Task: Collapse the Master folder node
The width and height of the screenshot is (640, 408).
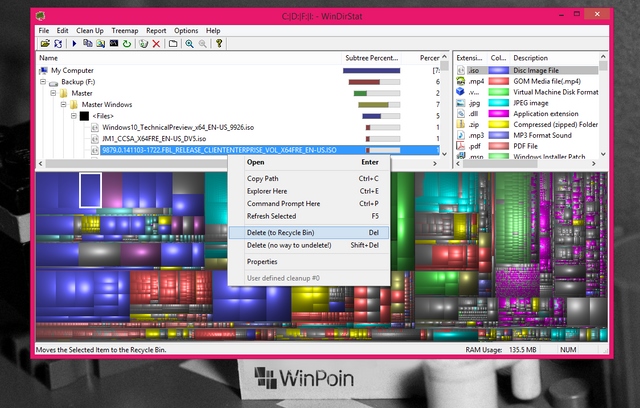Action: pos(53,93)
